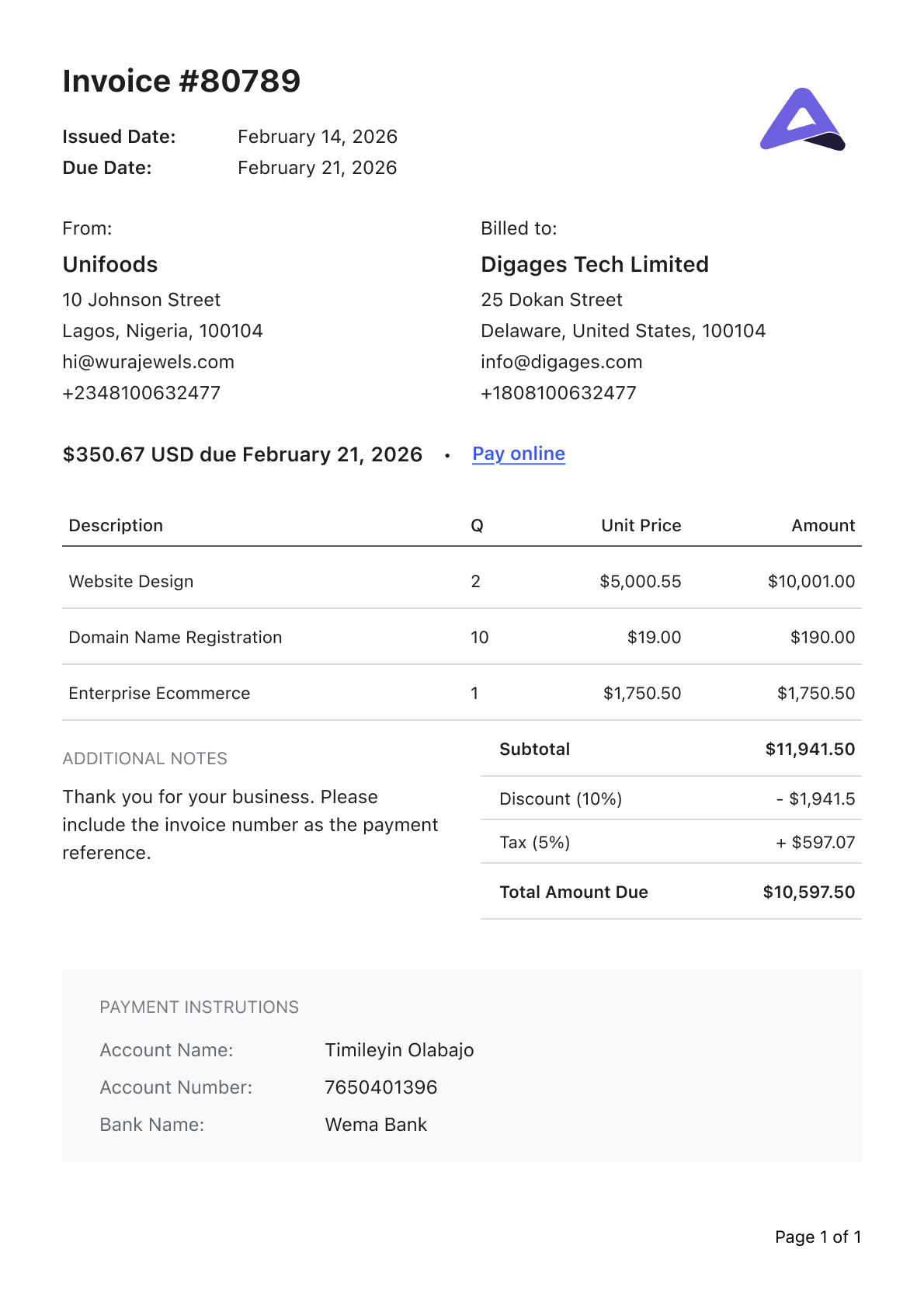Click the Total Amount Due label
The height and width of the screenshot is (1308, 924).
(x=574, y=892)
